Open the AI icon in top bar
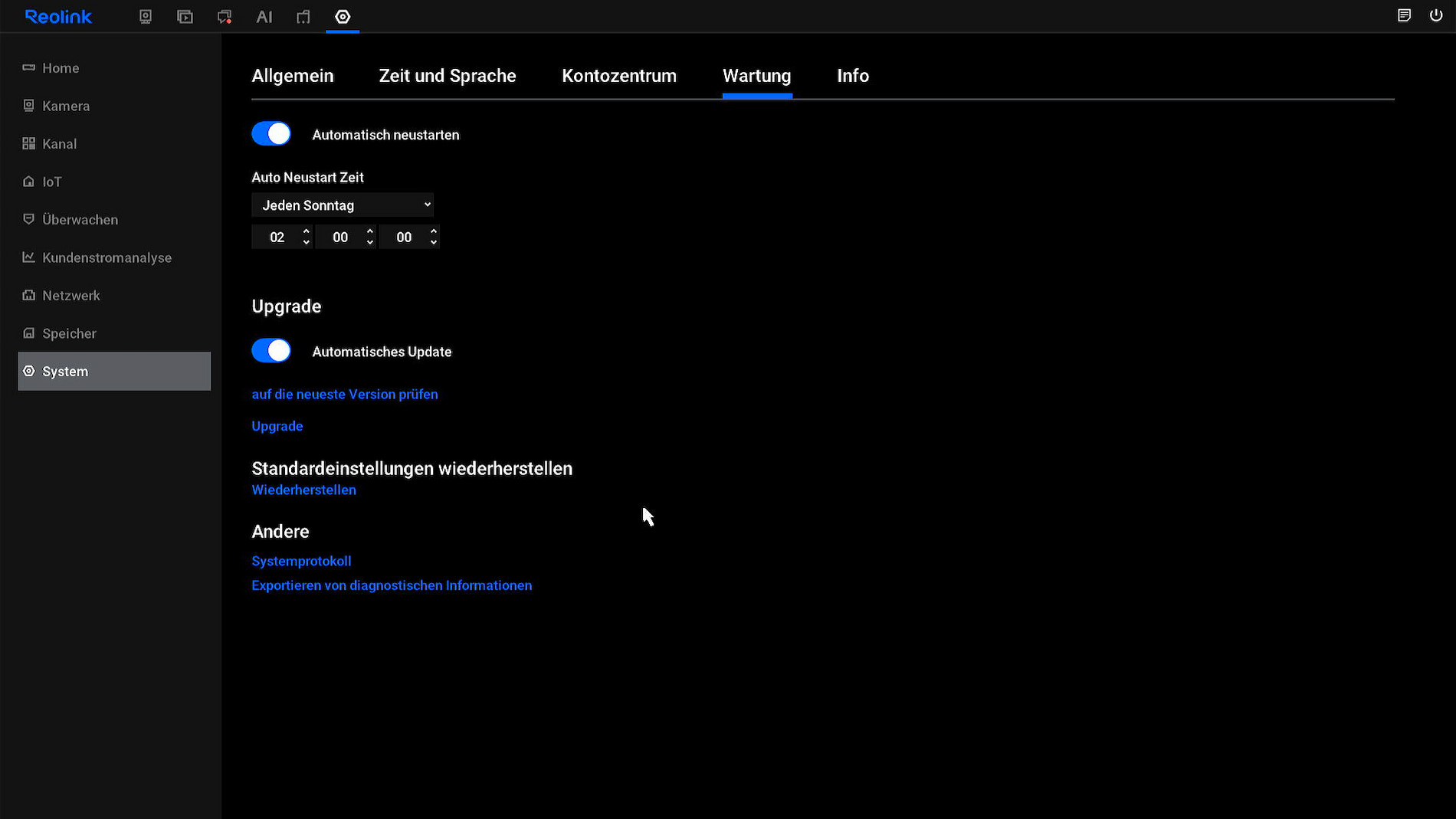Screen dimensions: 1456x819 [264, 16]
